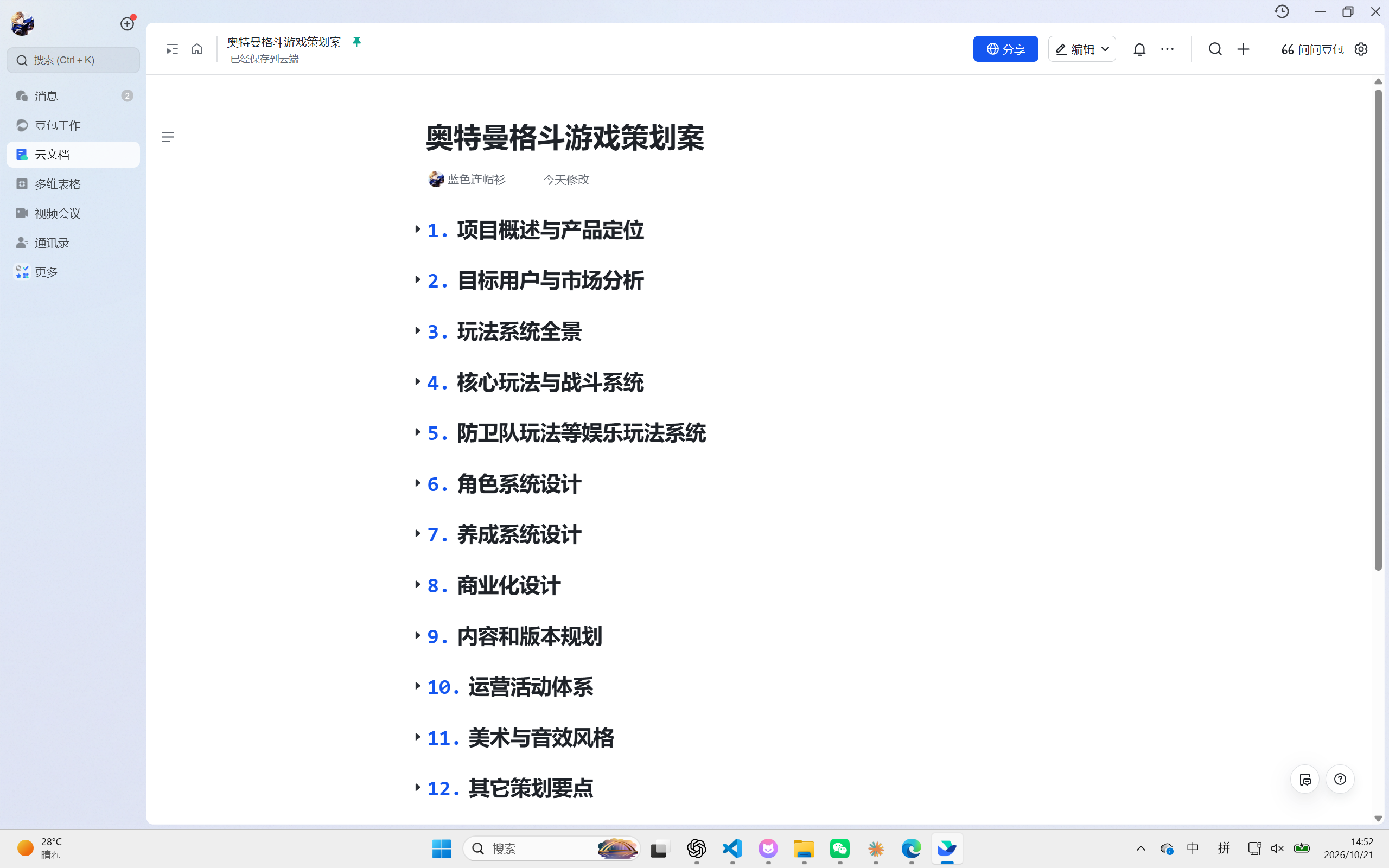This screenshot has height=868, width=1389.
Task: Click author name 蓝色连帽衫
Action: pos(476,179)
